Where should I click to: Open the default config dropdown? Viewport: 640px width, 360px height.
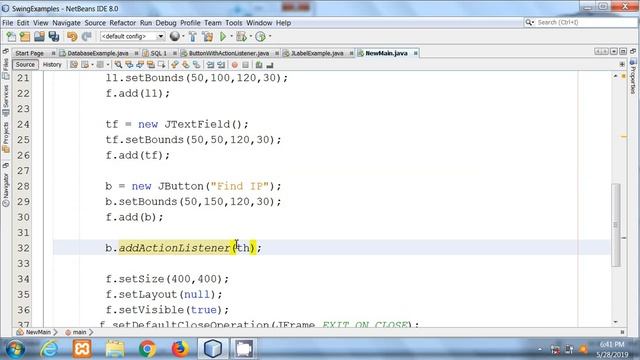pyautogui.click(x=132, y=36)
